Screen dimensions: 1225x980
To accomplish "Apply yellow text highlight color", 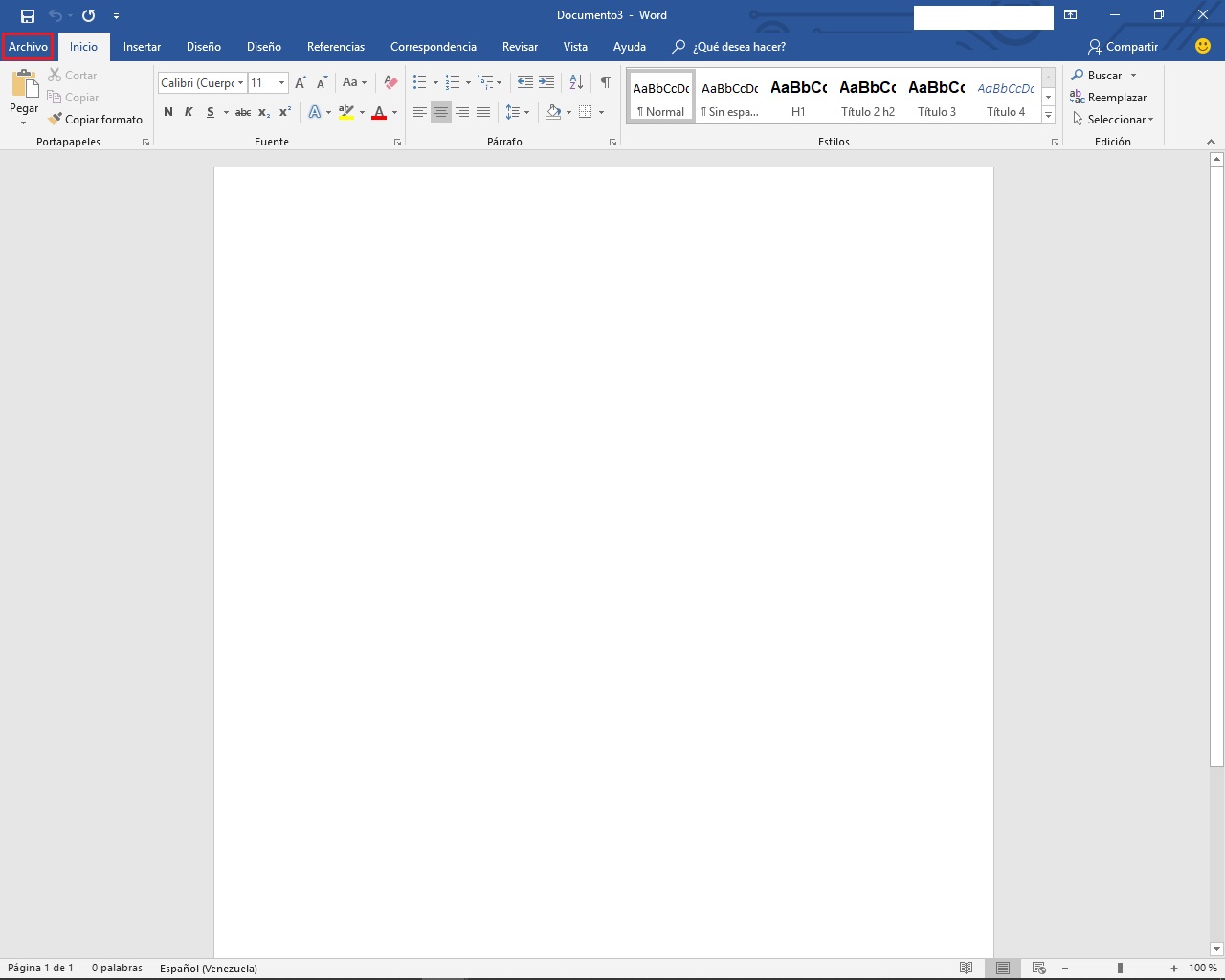I will 346,112.
